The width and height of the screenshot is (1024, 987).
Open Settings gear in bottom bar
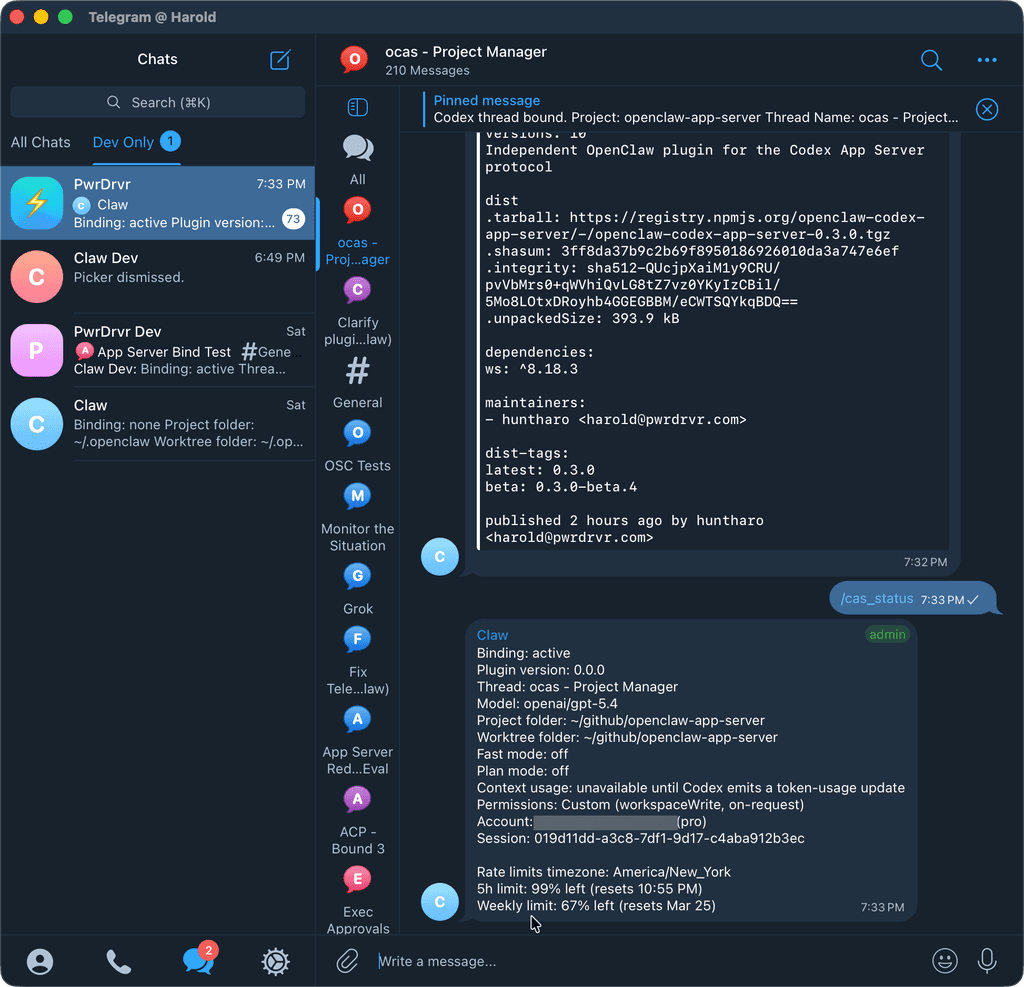pyautogui.click(x=276, y=961)
